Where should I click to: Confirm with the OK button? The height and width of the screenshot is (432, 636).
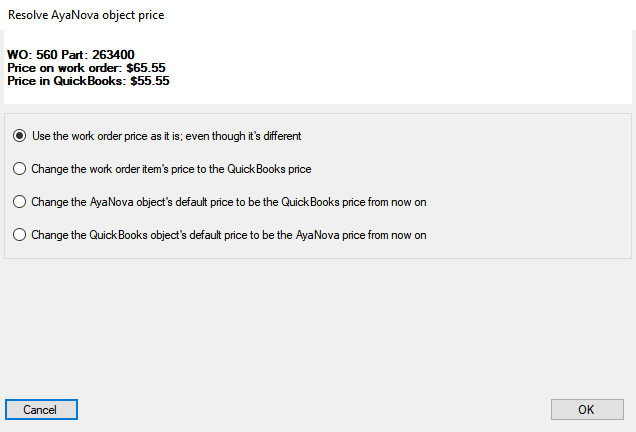click(586, 410)
